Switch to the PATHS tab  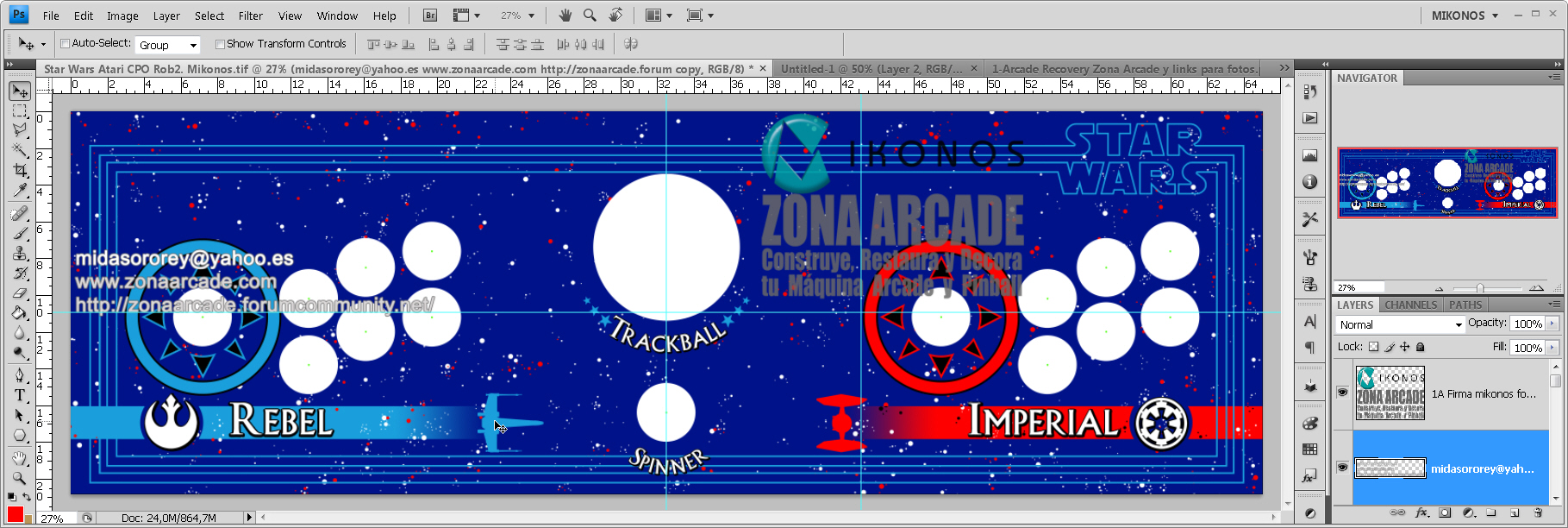click(x=1465, y=305)
